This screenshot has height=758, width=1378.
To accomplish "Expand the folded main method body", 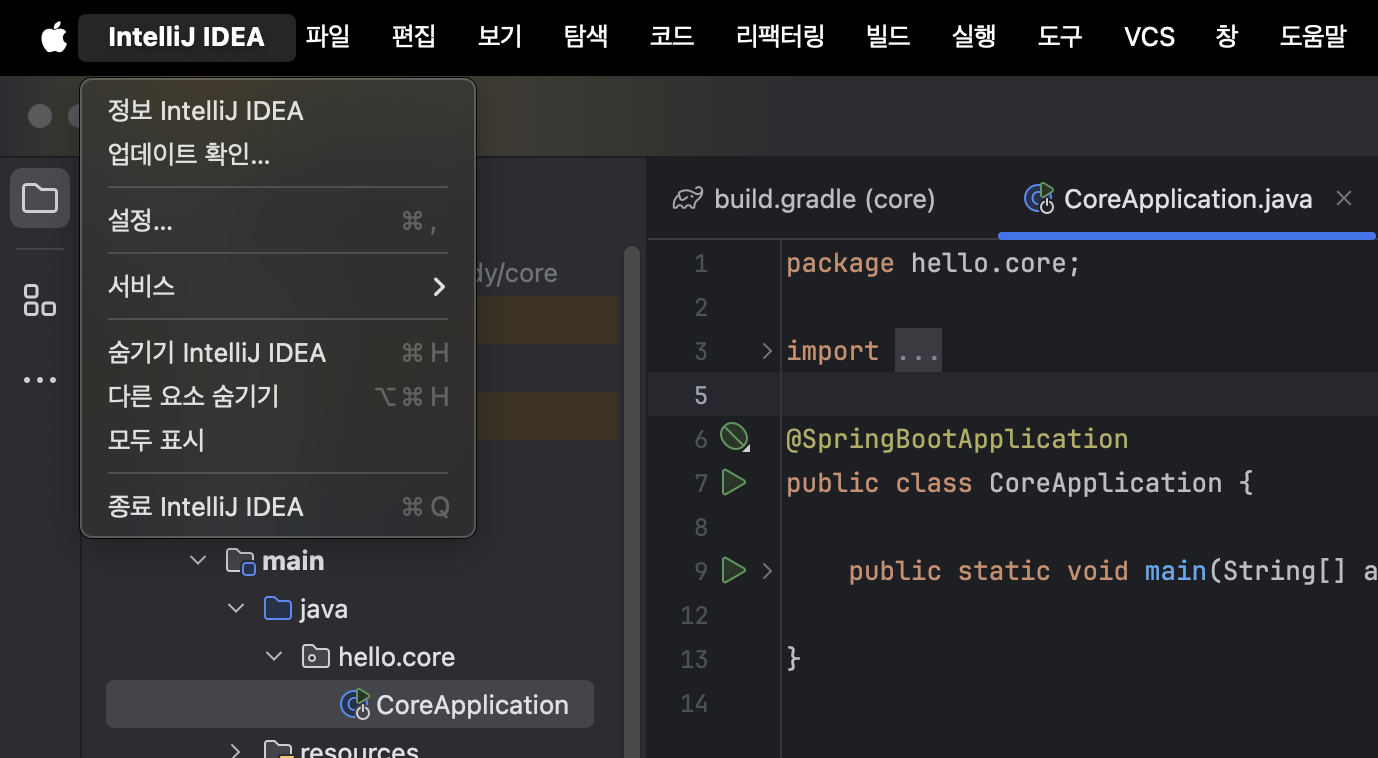I will click(767, 571).
